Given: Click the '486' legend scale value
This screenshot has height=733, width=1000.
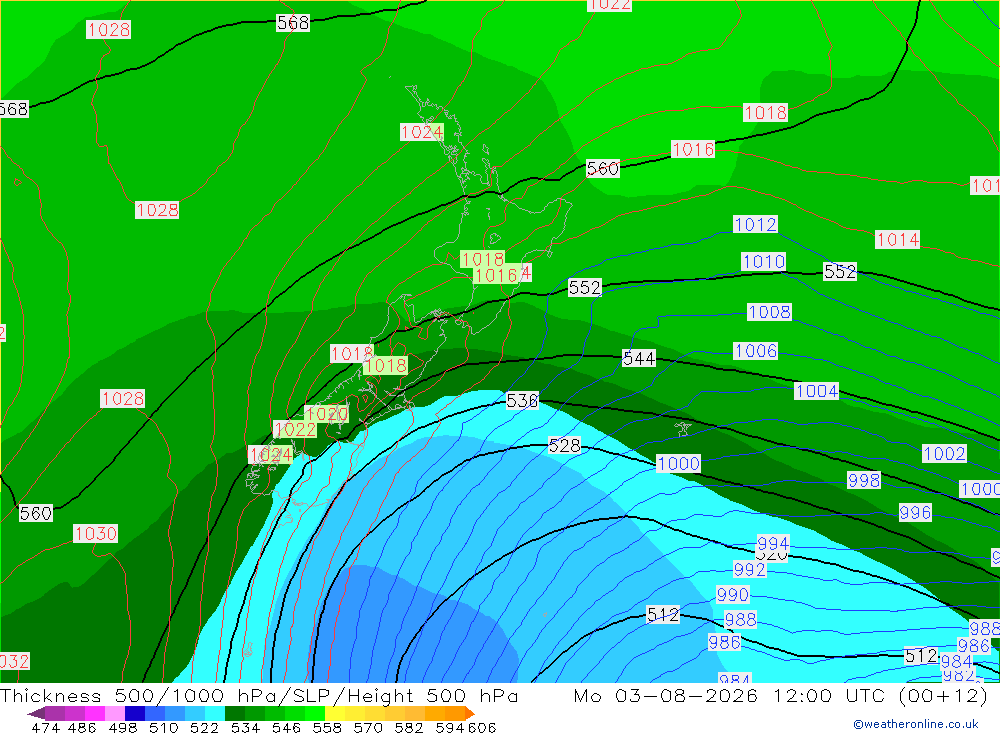Looking at the screenshot, I should (82, 727).
